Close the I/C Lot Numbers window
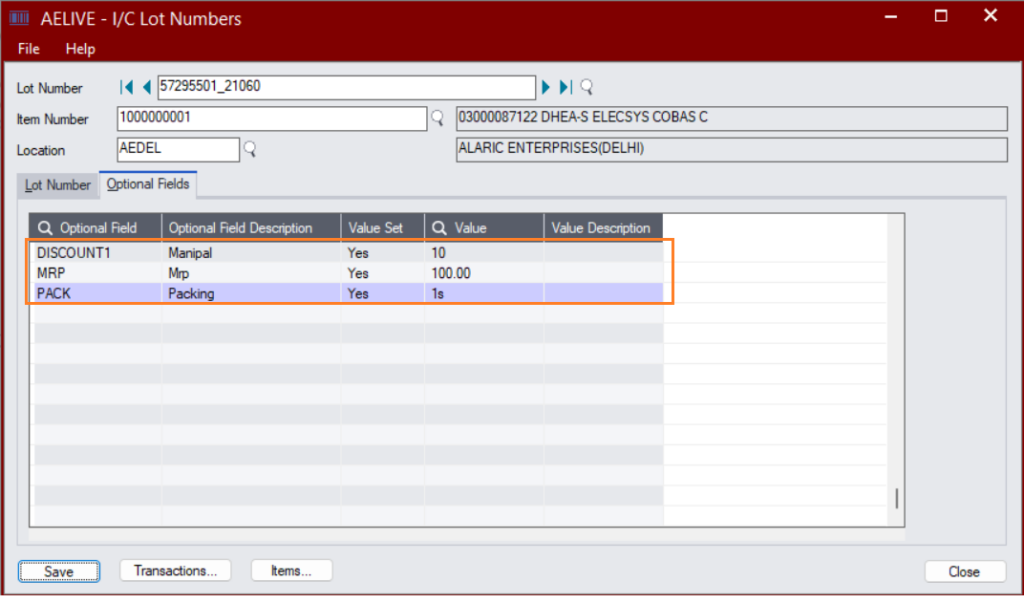 click(964, 571)
